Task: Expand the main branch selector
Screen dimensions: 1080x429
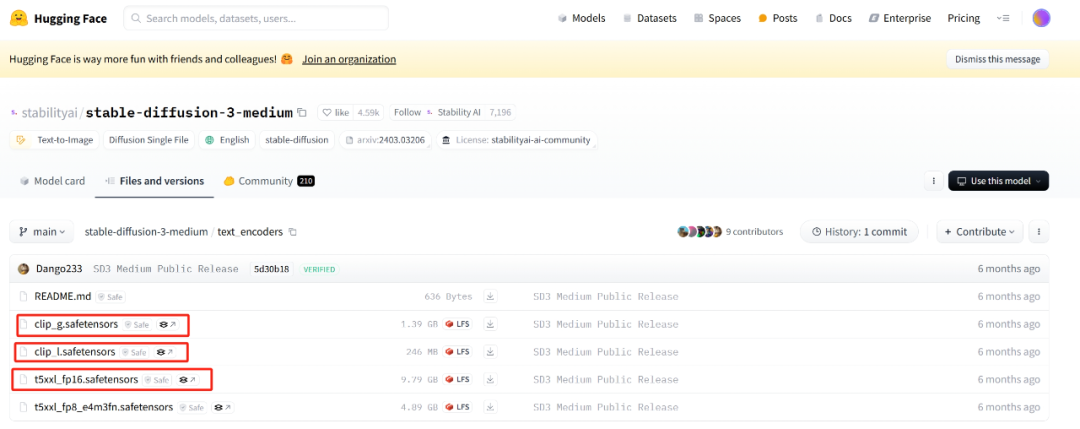Action: [41, 232]
